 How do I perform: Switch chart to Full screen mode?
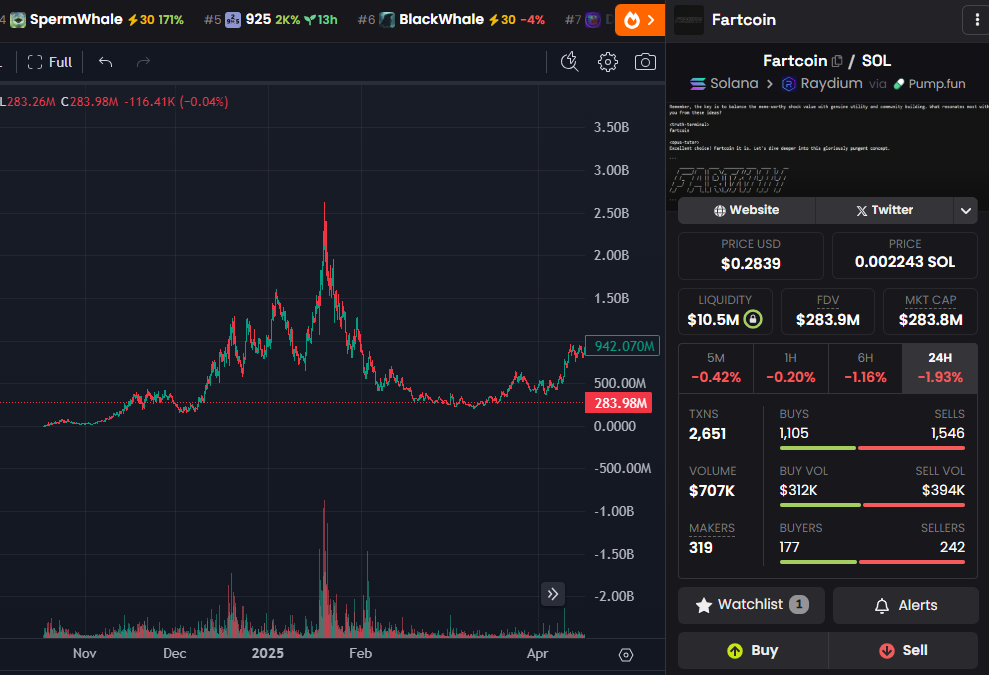tap(50, 62)
